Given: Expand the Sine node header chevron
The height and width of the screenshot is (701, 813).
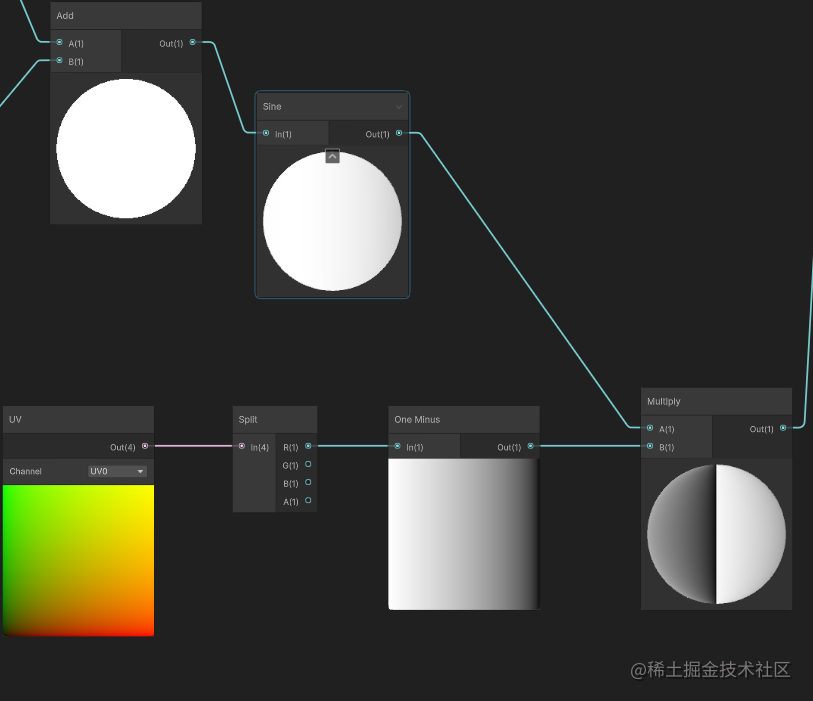Looking at the screenshot, I should (399, 107).
